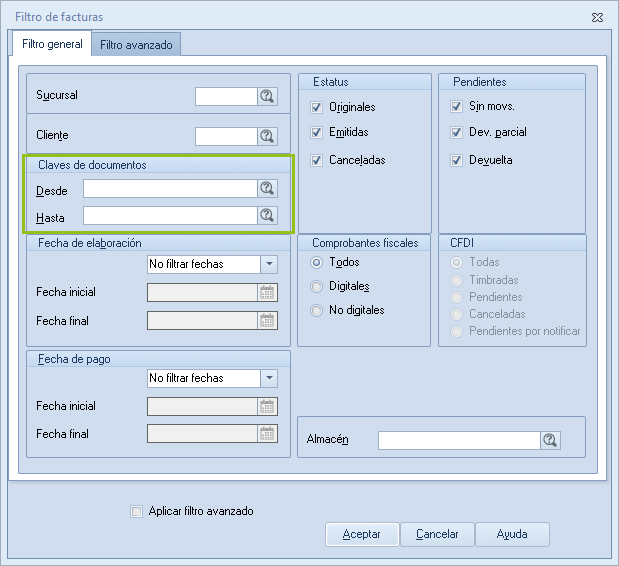Screen dimensions: 619x566
Task: Open the Almacén lookup search icon
Action: (x=550, y=441)
